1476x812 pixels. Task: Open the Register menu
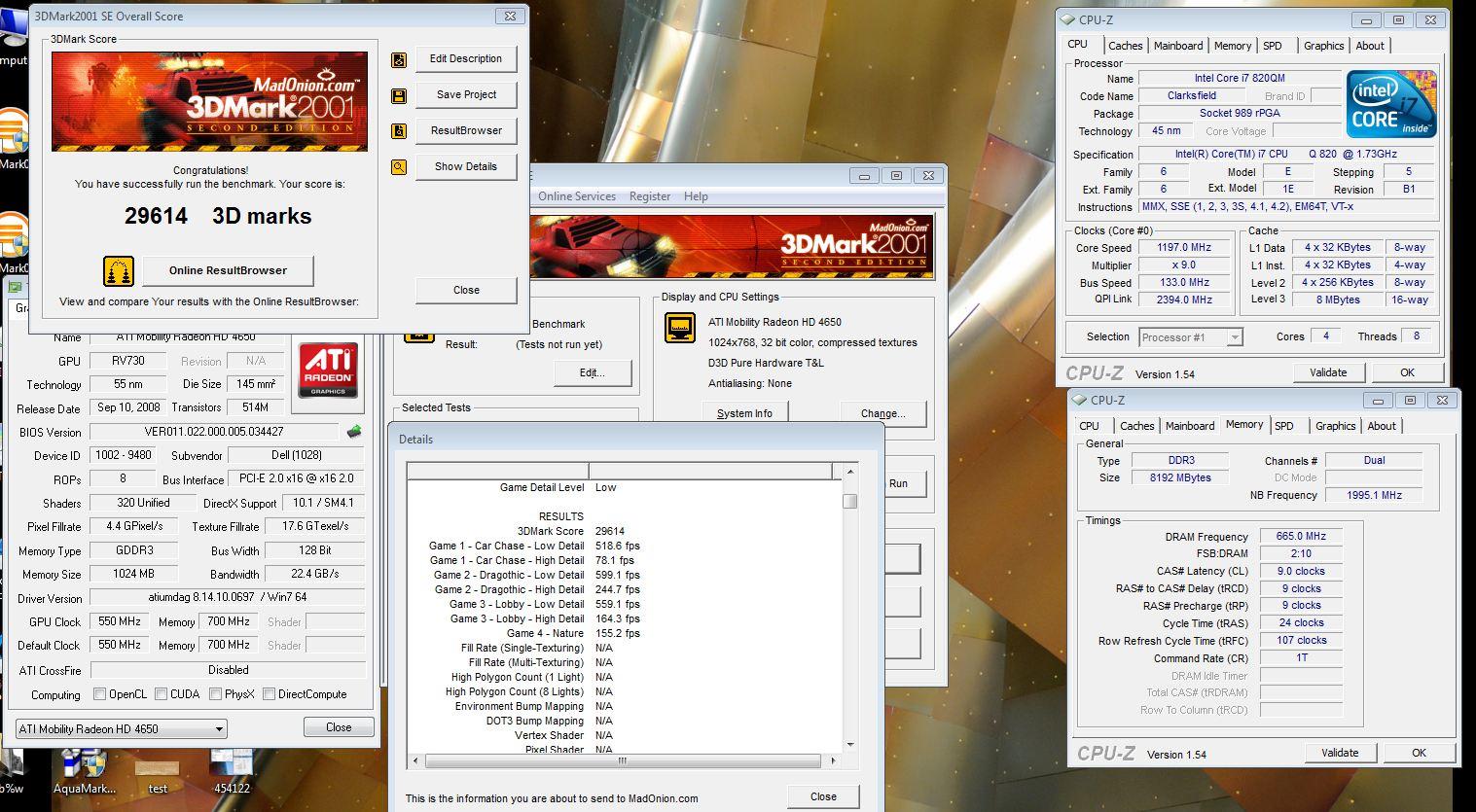(650, 196)
